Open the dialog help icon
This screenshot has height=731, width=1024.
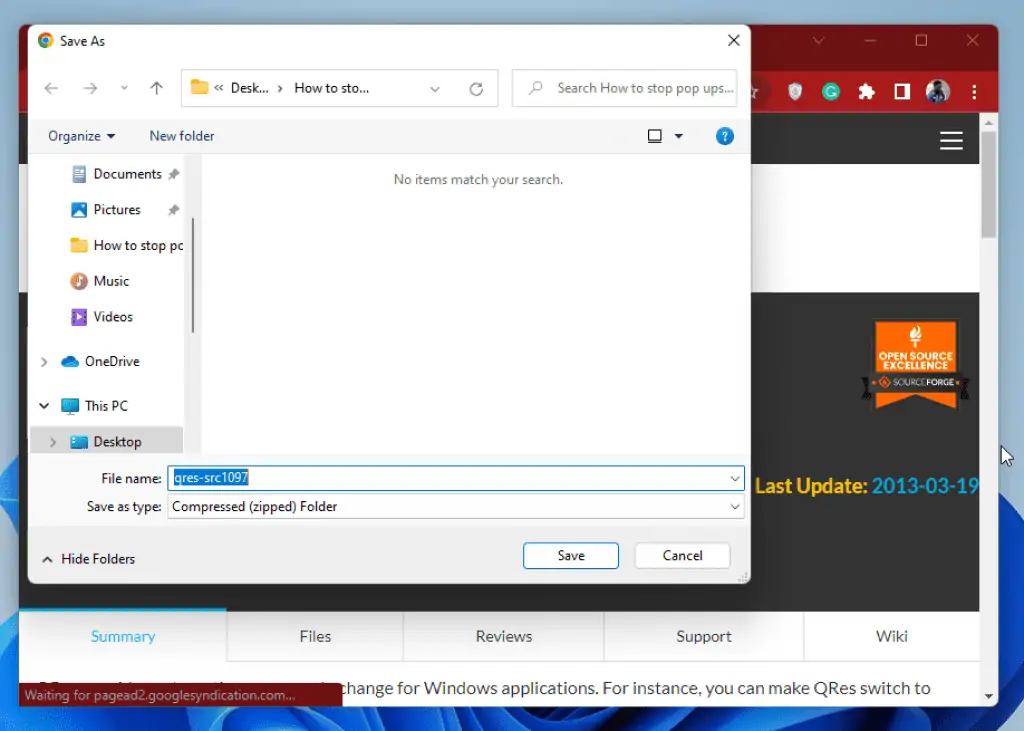tap(724, 135)
